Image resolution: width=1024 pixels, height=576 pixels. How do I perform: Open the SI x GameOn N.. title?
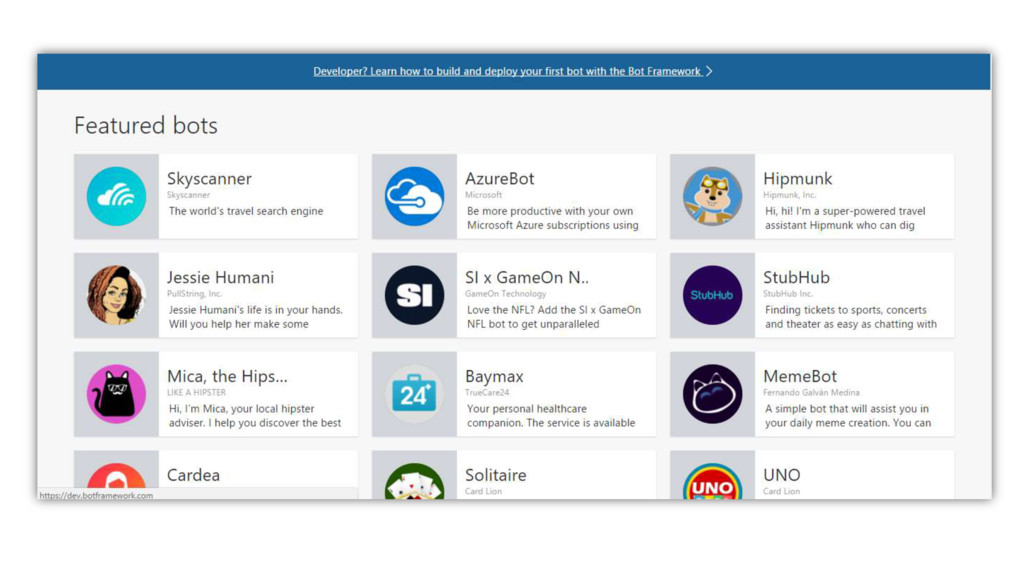(527, 277)
